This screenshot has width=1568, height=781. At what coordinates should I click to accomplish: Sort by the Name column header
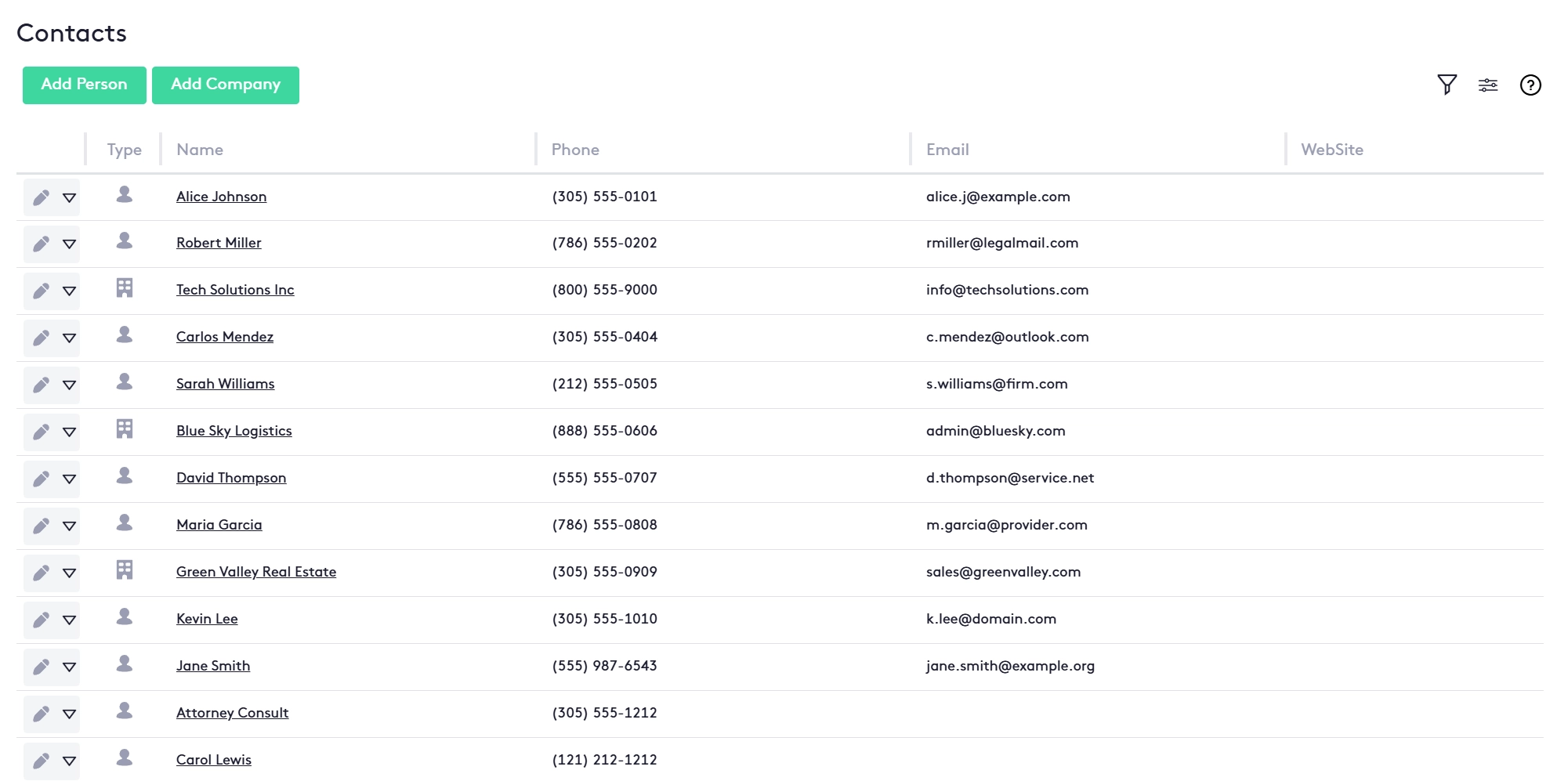[200, 150]
